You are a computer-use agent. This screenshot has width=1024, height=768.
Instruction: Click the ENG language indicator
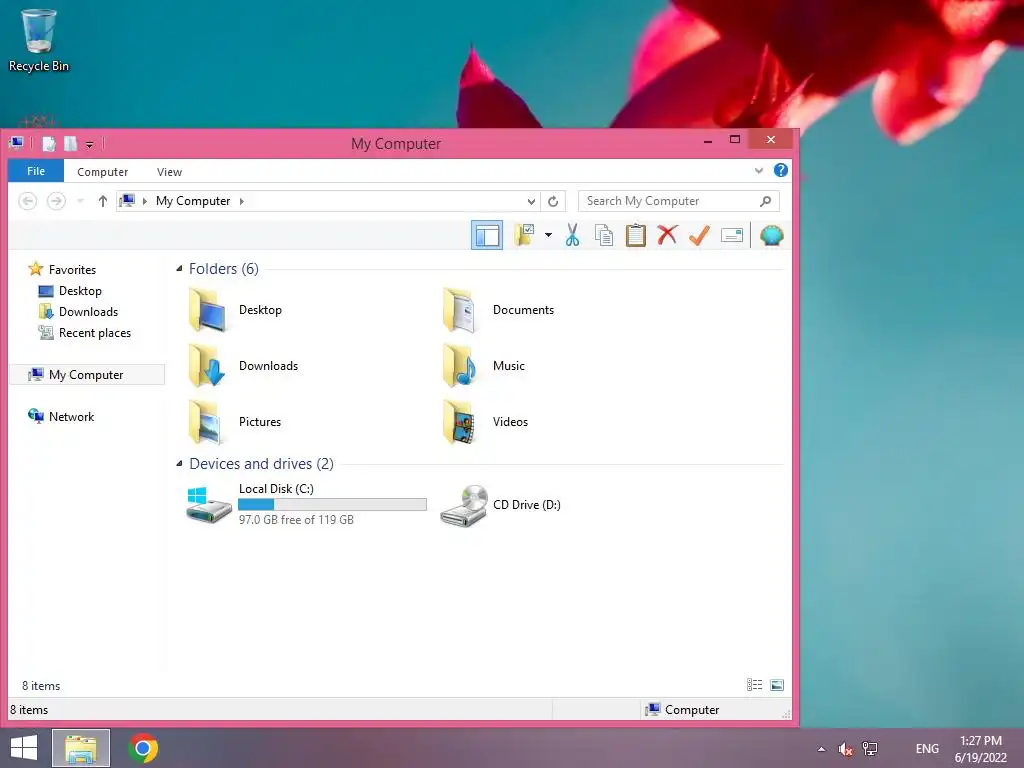click(927, 749)
